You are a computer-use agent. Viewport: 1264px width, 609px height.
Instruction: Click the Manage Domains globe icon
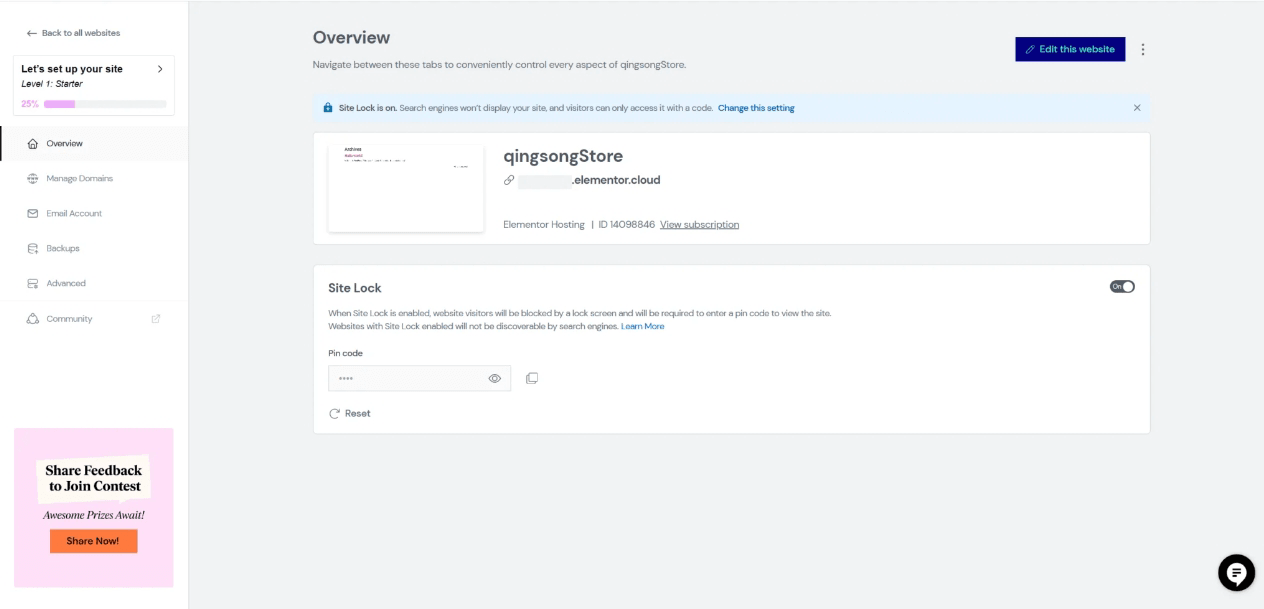coord(33,179)
